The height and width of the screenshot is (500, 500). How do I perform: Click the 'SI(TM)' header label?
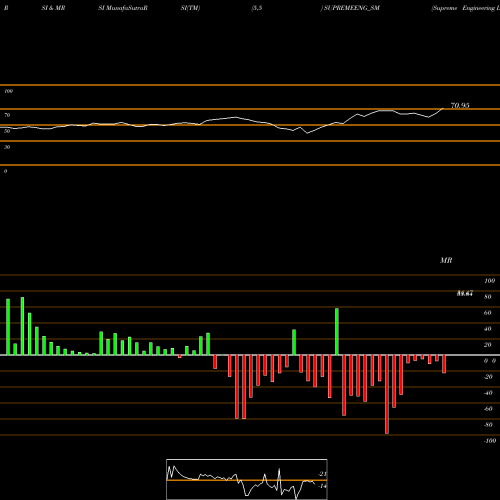click(190, 8)
